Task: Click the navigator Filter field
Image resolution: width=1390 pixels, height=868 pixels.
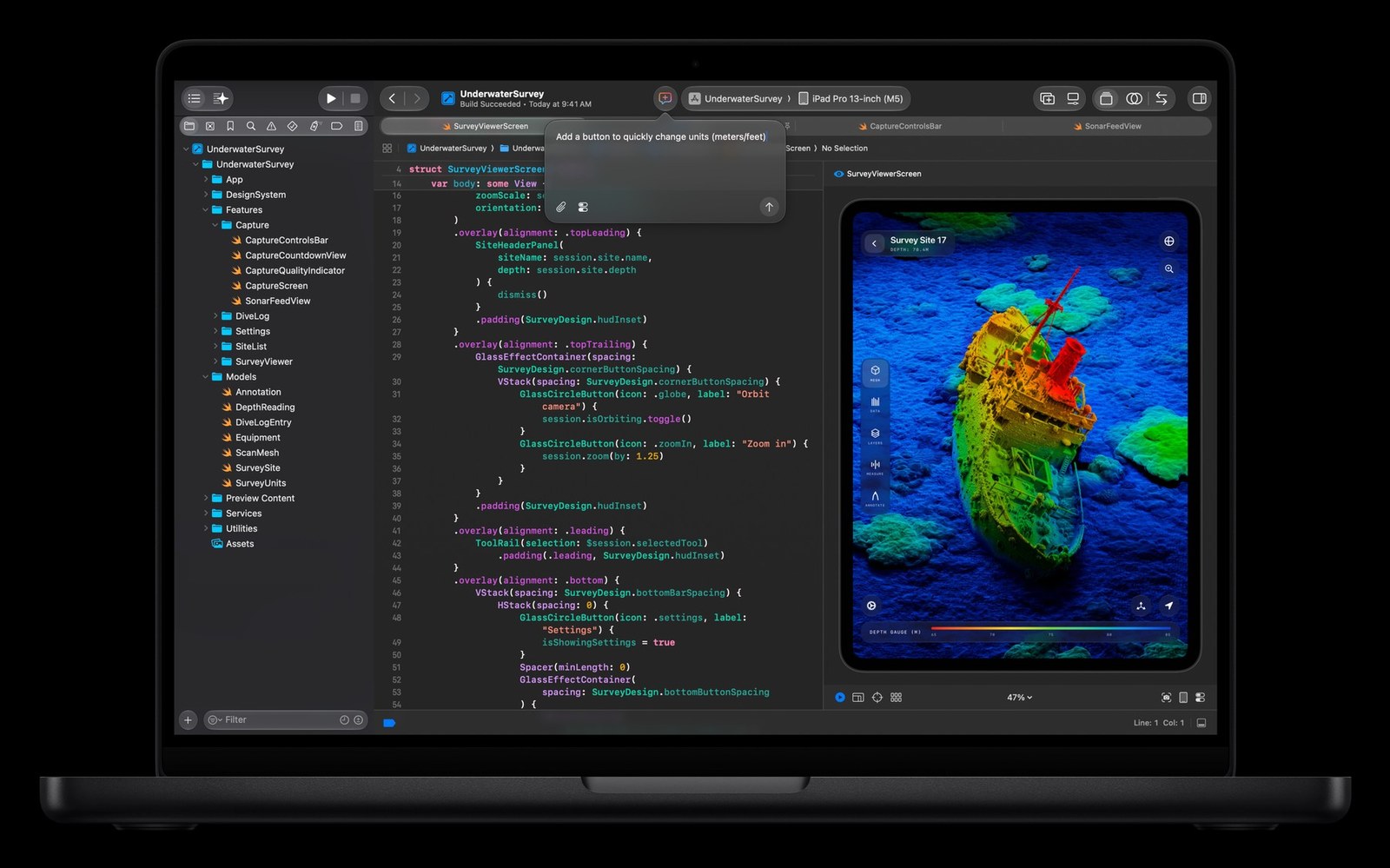Action: [x=286, y=719]
